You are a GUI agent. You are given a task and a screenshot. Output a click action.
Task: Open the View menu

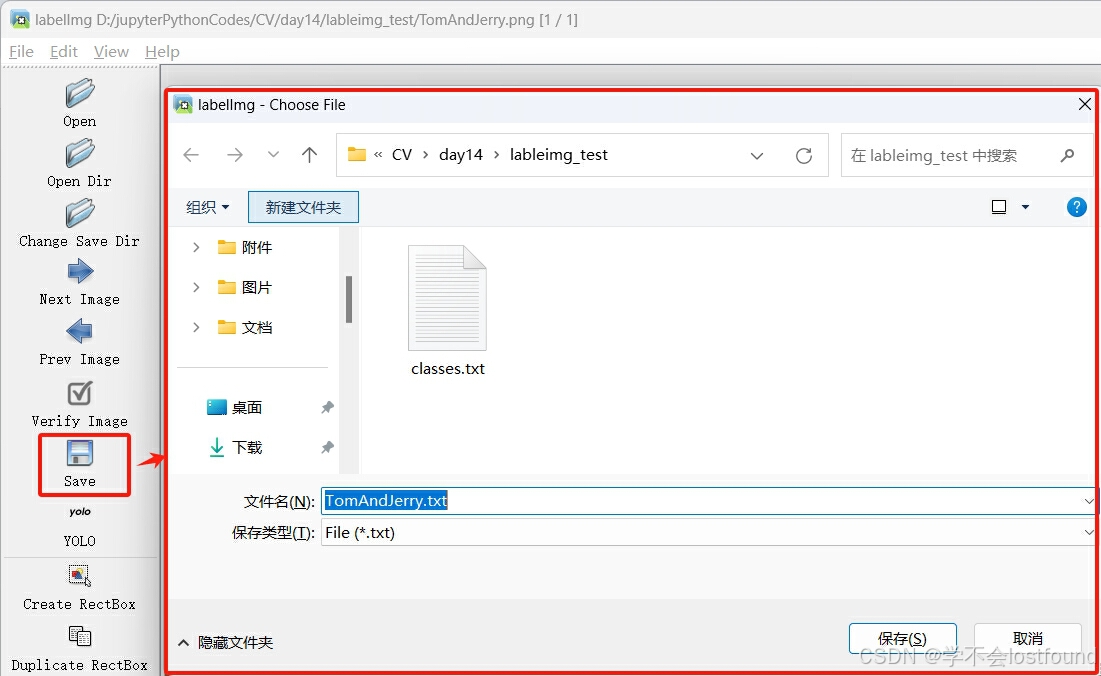(111, 52)
